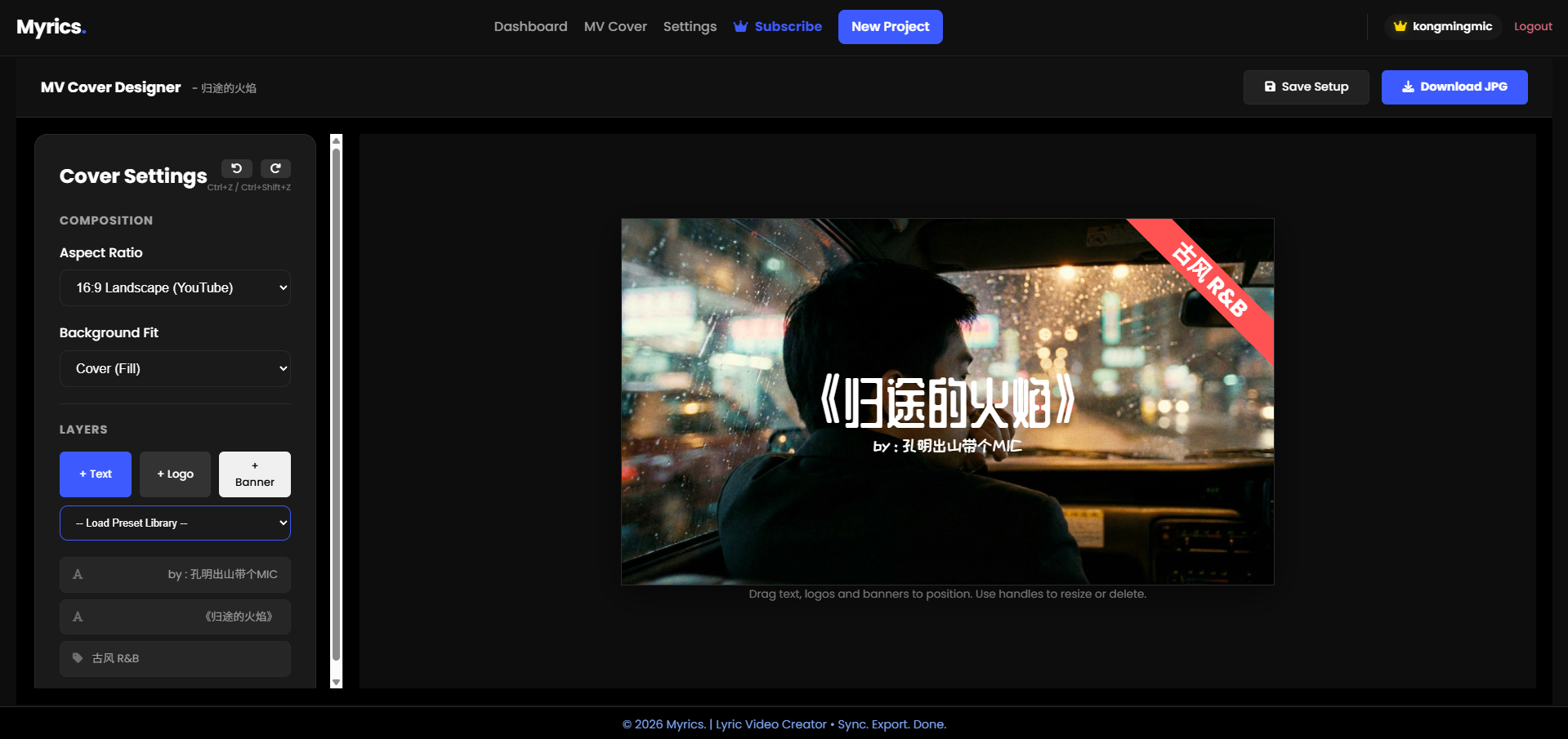Click the text icon on by:孔明出山带个MIC layer

[78, 574]
